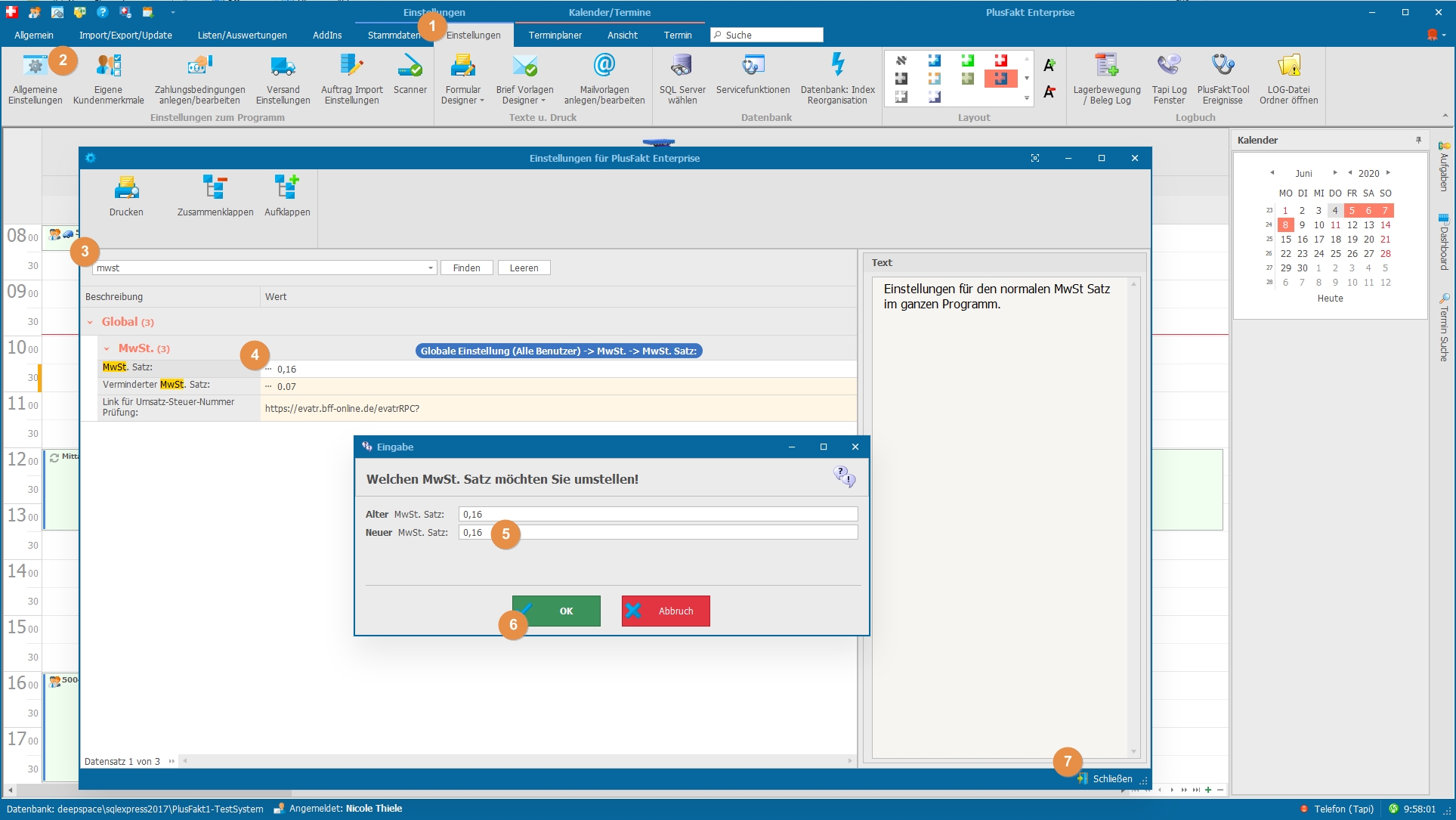Click the help icon in quick access toolbar
Image resolution: width=1456 pixels, height=820 pixels.
[x=103, y=12]
